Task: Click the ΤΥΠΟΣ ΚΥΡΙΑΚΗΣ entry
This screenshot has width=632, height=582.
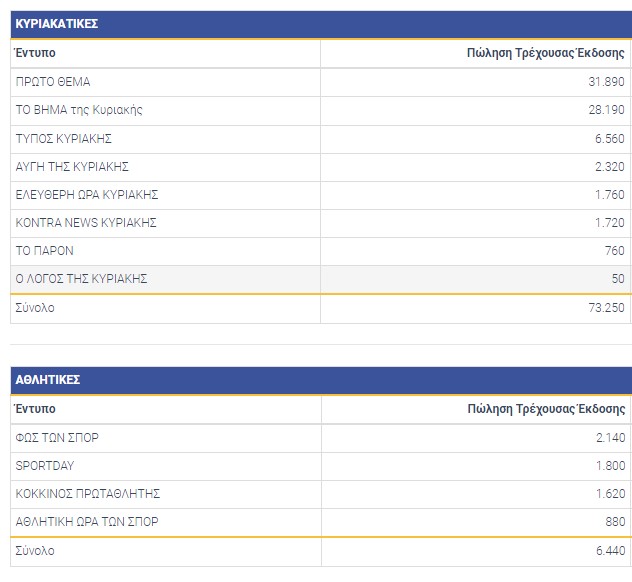Action: point(64,138)
